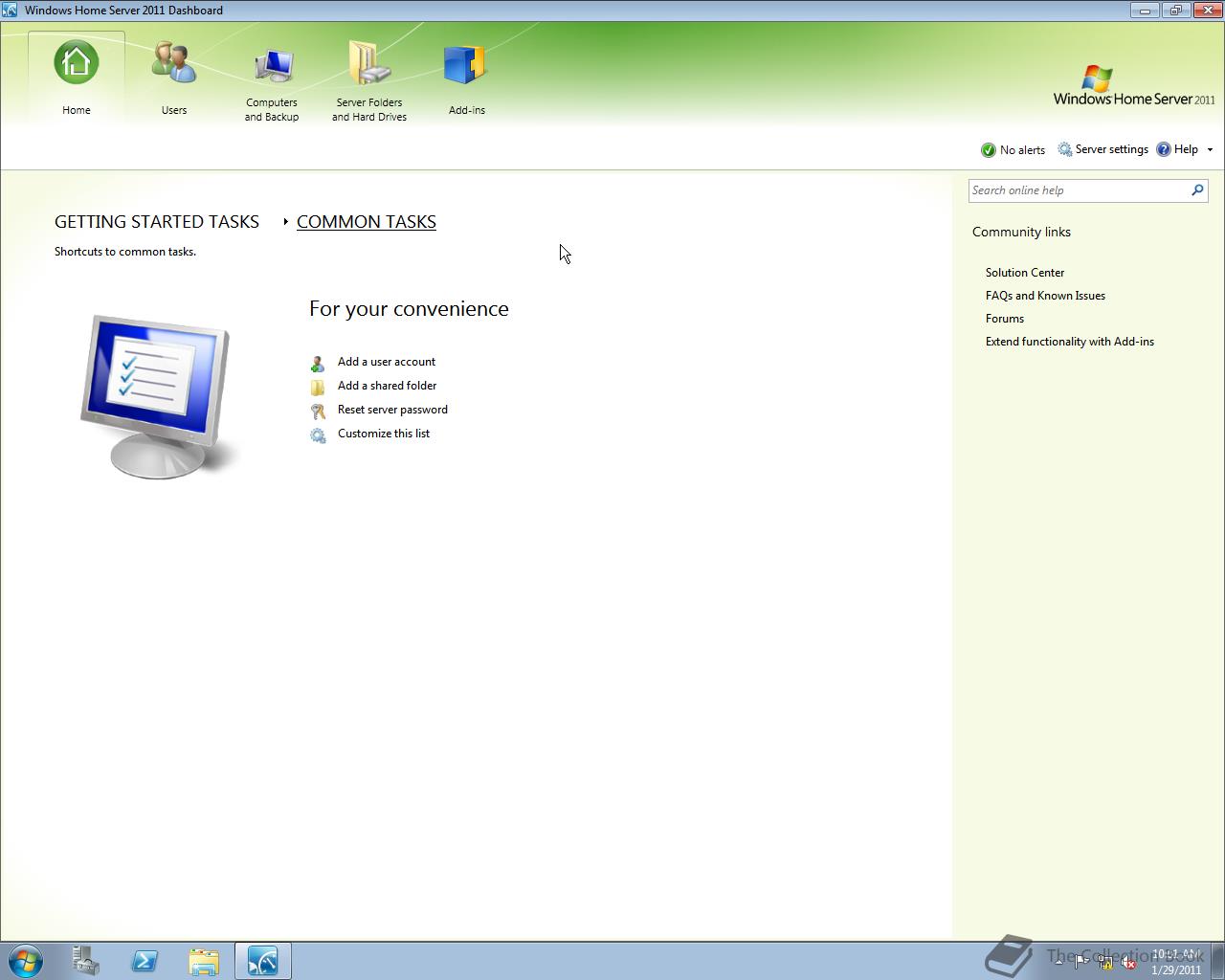Viewport: 1225px width, 980px height.
Task: Click the No alerts status text
Action: (x=1022, y=150)
